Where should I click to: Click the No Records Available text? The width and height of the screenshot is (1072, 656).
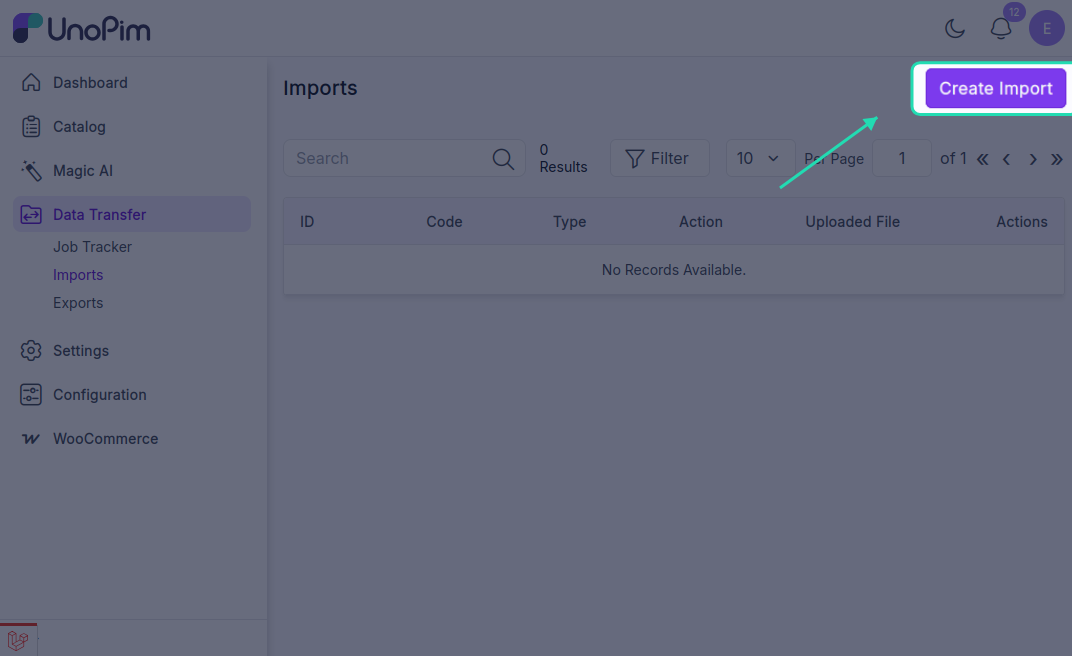(673, 270)
